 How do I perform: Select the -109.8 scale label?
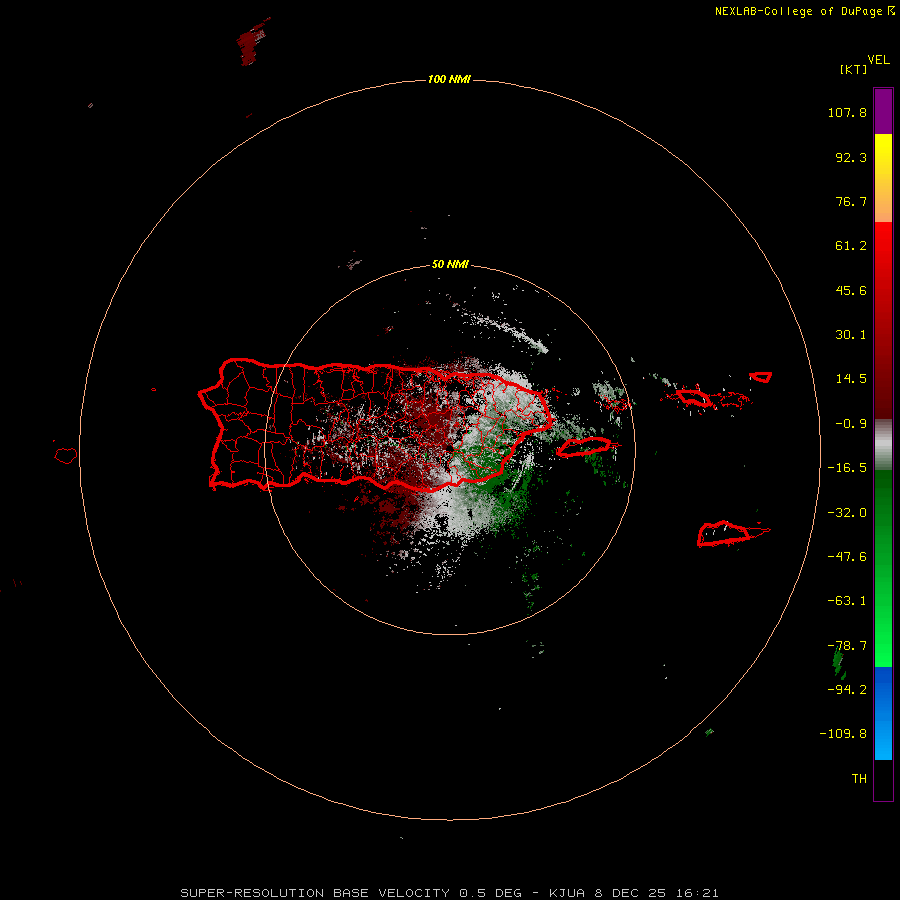pos(843,734)
